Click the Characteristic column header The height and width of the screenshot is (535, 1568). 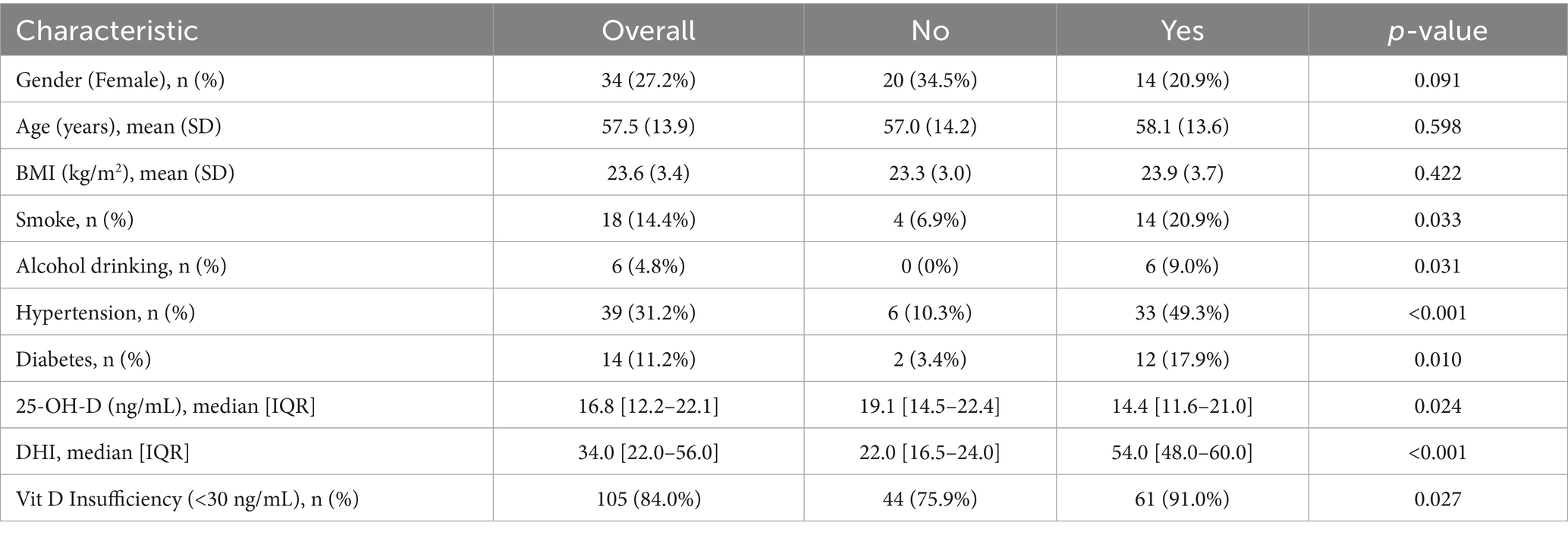tap(107, 30)
